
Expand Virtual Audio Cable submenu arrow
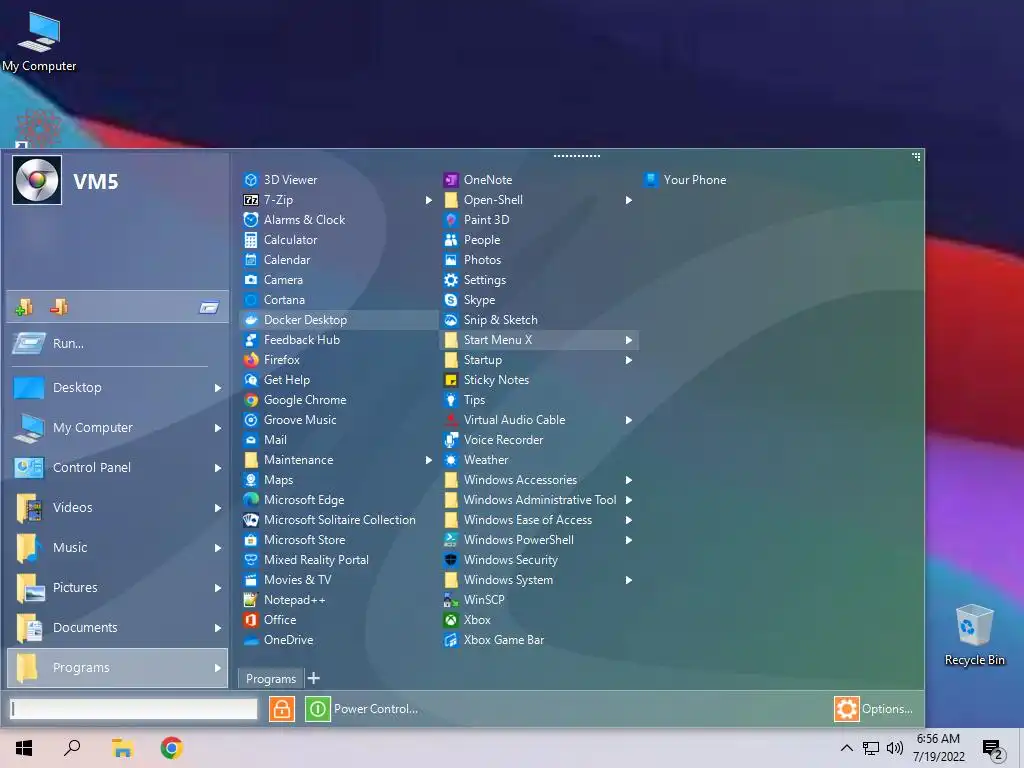click(628, 420)
